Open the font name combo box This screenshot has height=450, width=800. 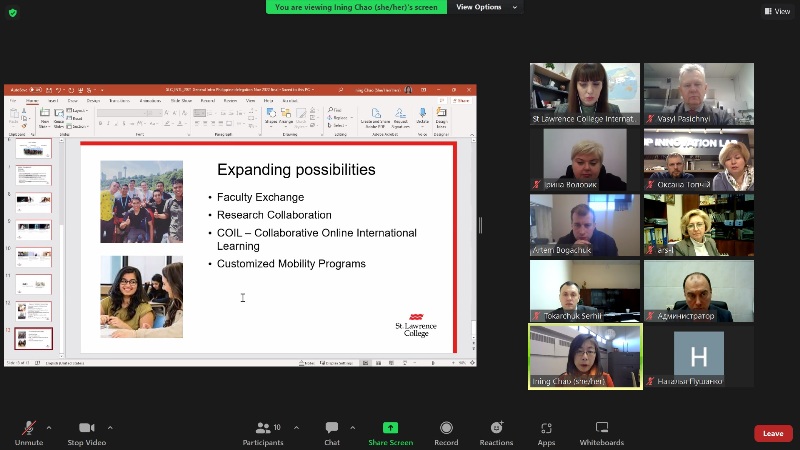point(121,113)
